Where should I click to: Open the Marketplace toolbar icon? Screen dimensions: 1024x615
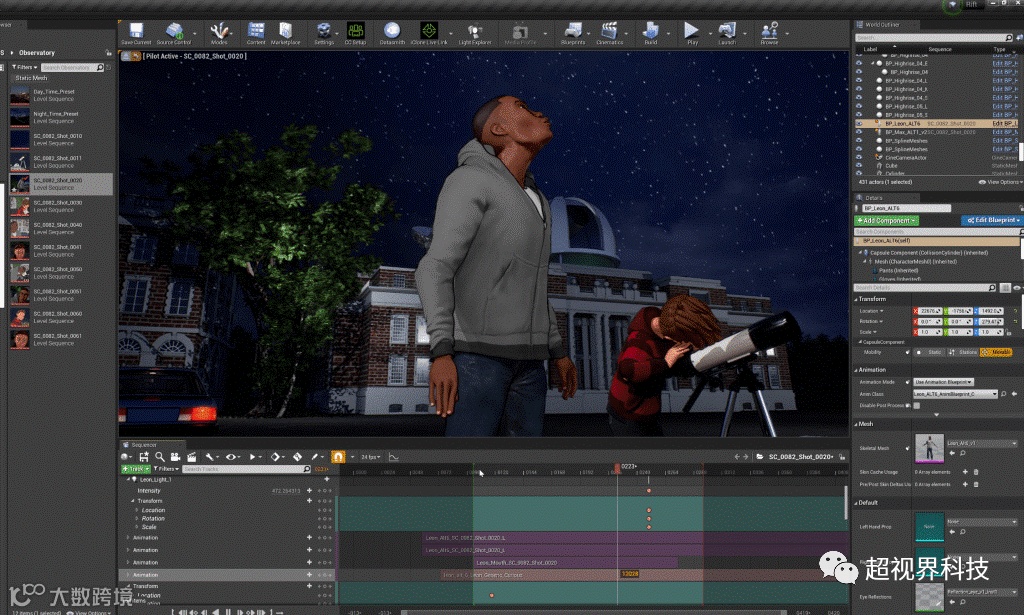tap(285, 31)
